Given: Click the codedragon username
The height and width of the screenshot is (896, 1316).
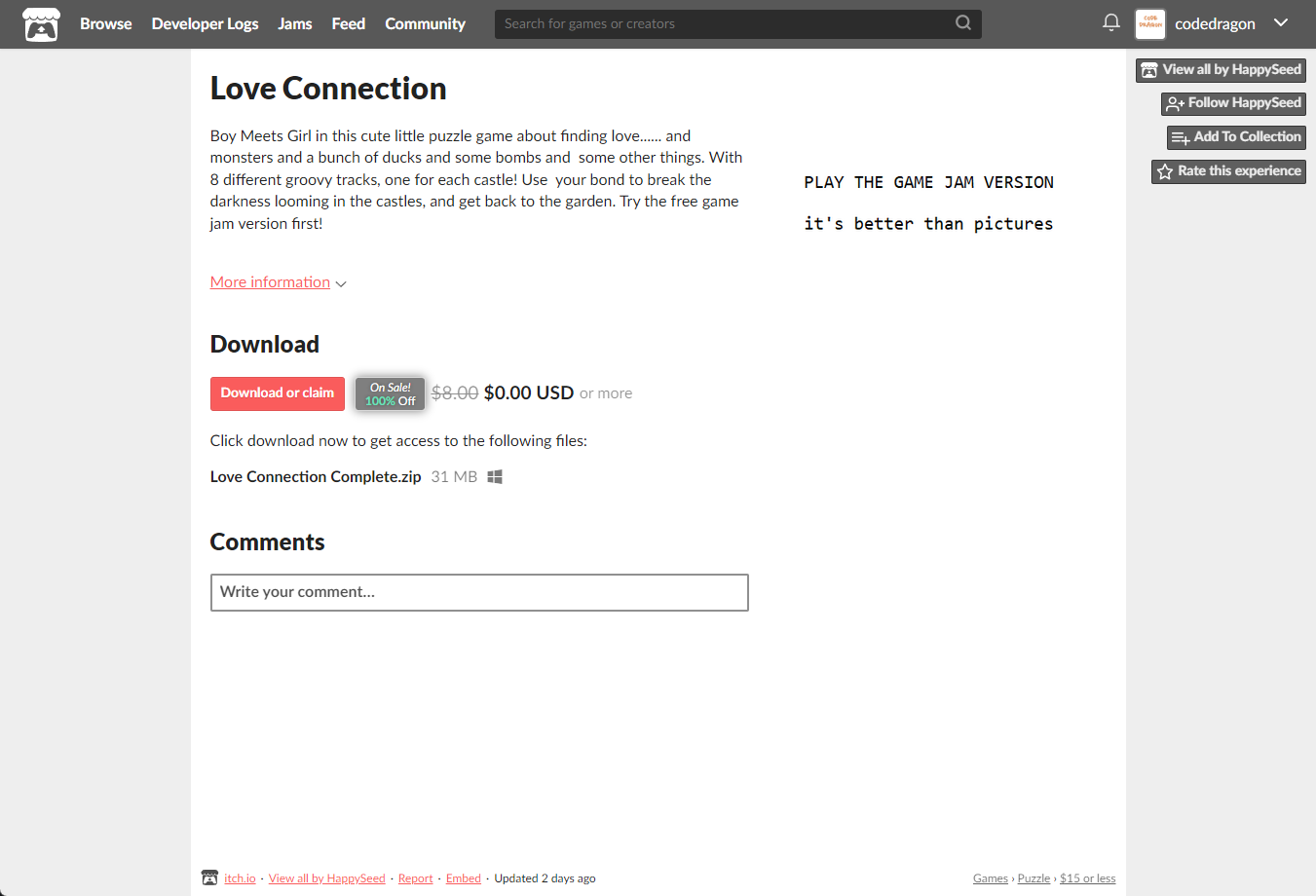Looking at the screenshot, I should tap(1215, 23).
